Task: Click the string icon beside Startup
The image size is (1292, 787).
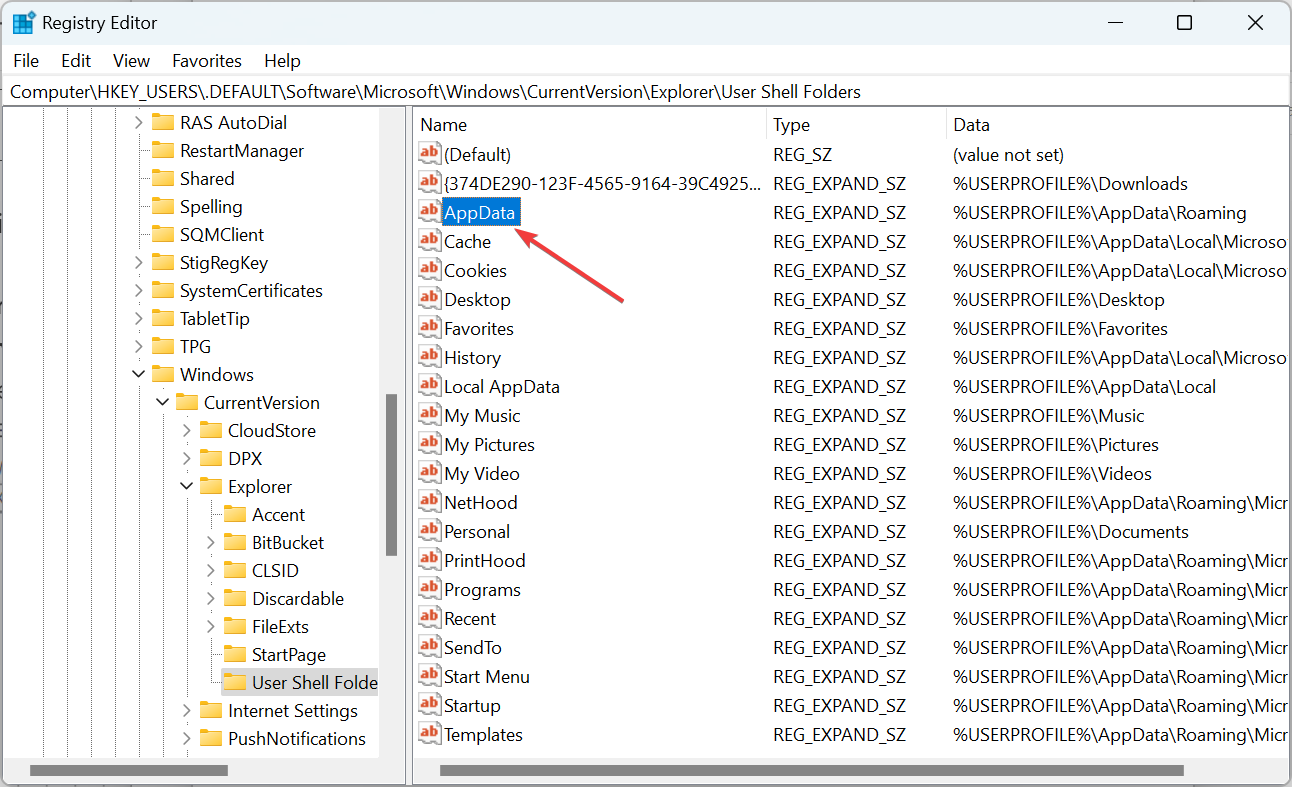Action: tap(429, 705)
